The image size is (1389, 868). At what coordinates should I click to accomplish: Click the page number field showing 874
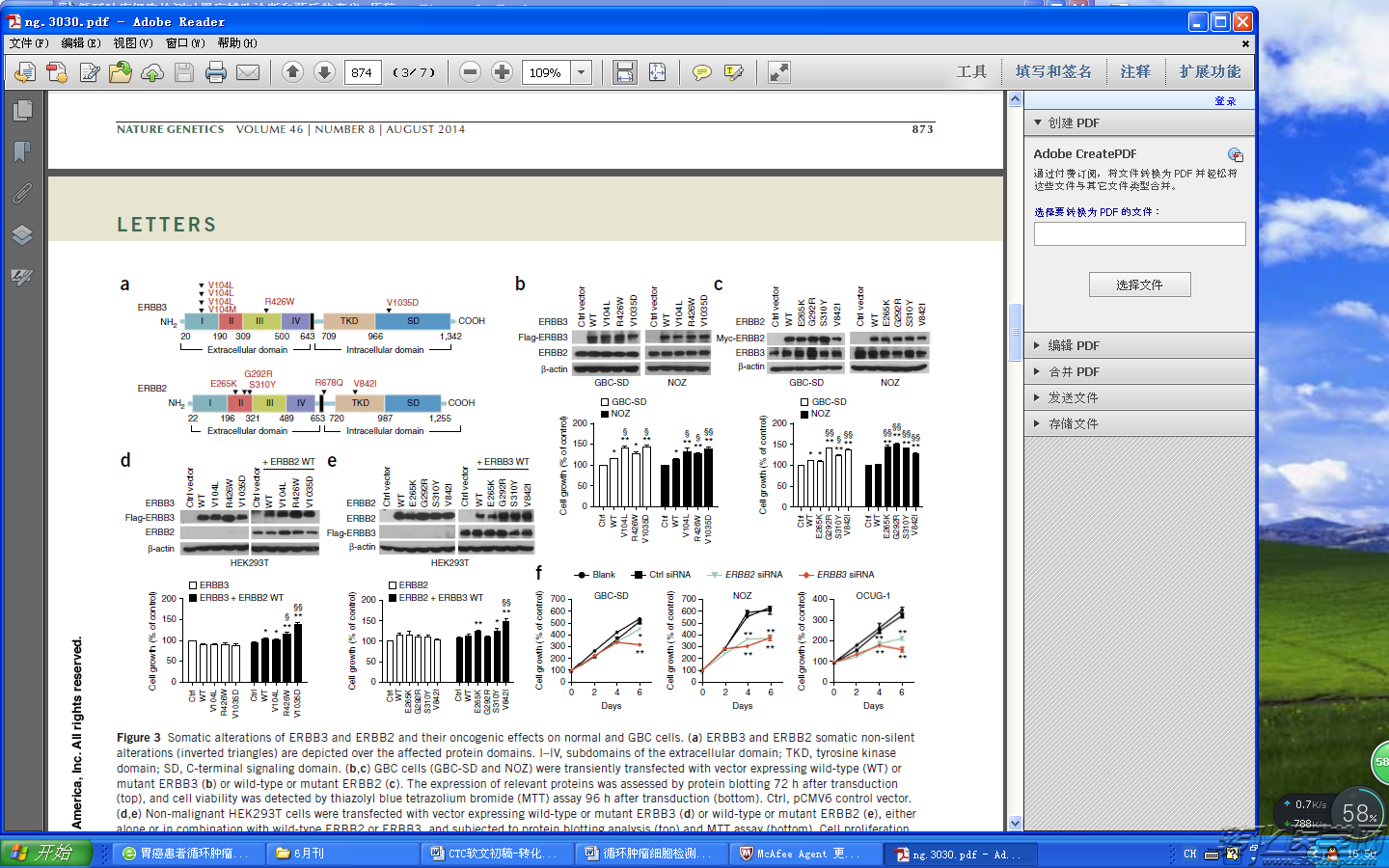point(363,72)
